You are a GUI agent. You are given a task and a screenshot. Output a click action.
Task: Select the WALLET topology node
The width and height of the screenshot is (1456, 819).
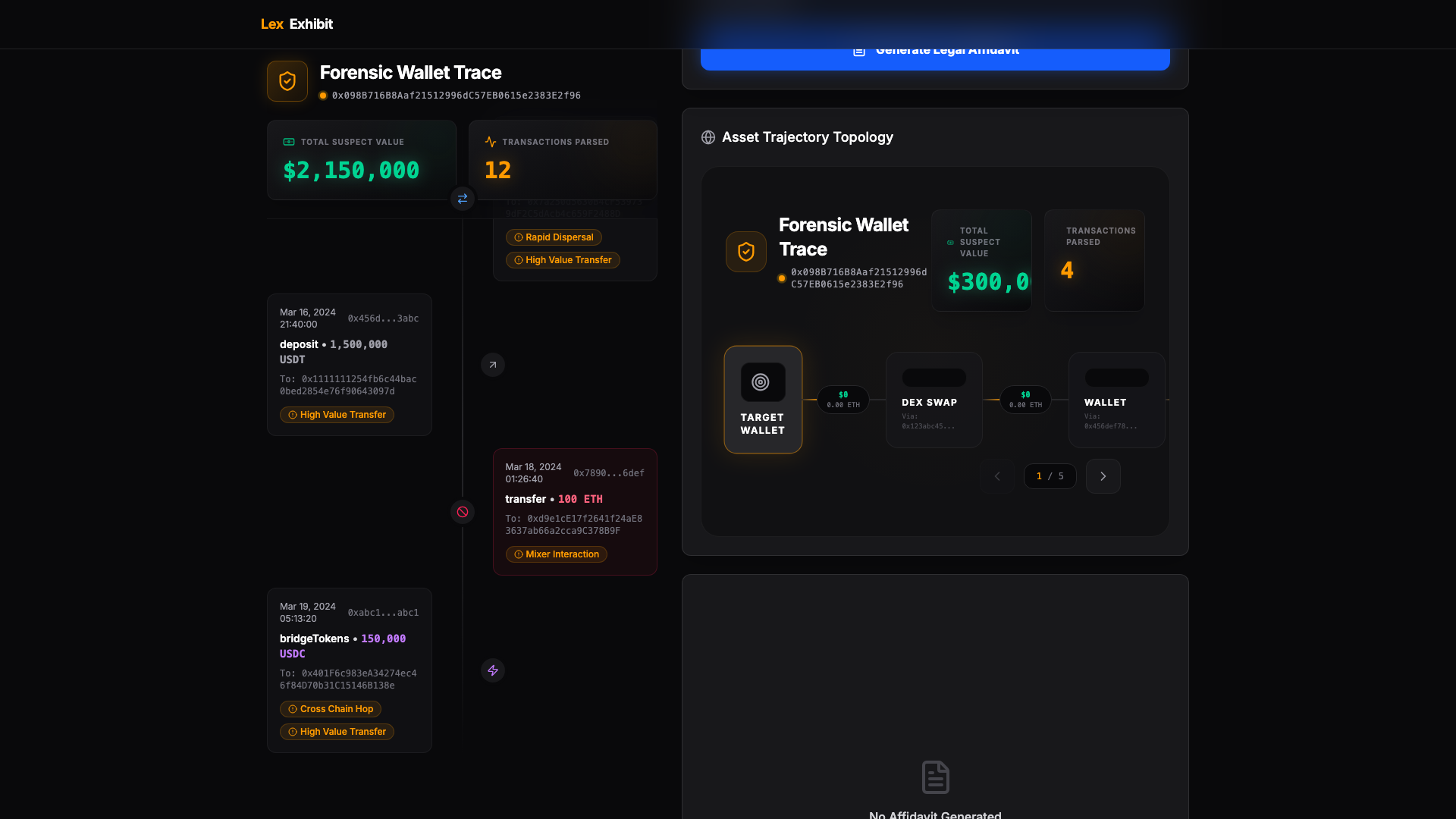(x=1116, y=400)
